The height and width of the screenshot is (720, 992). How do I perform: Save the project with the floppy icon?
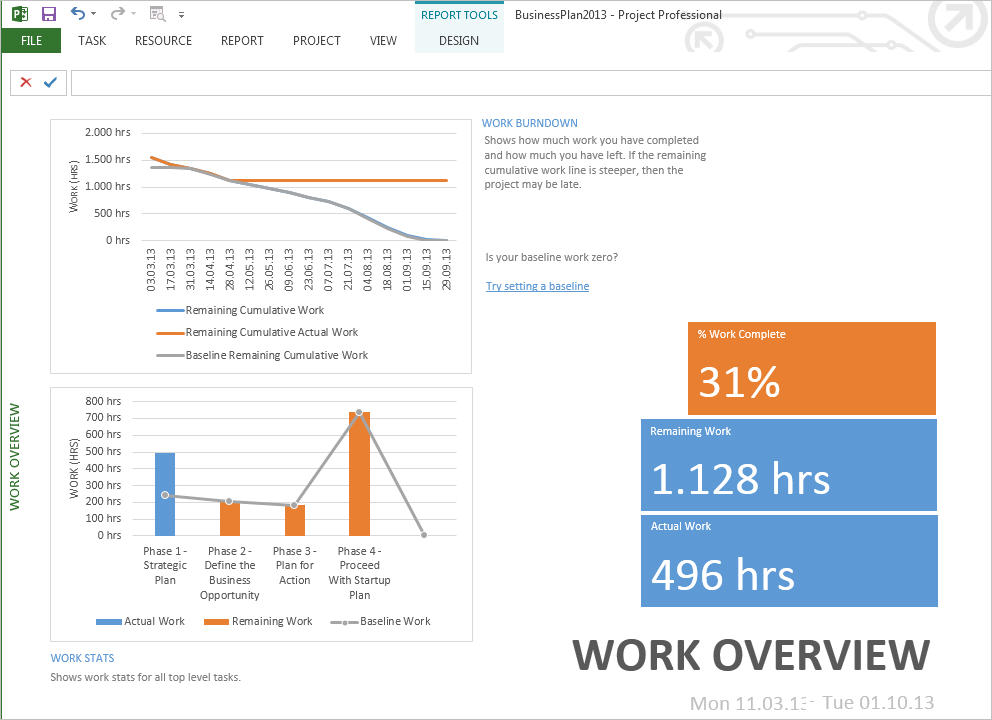click(x=49, y=14)
